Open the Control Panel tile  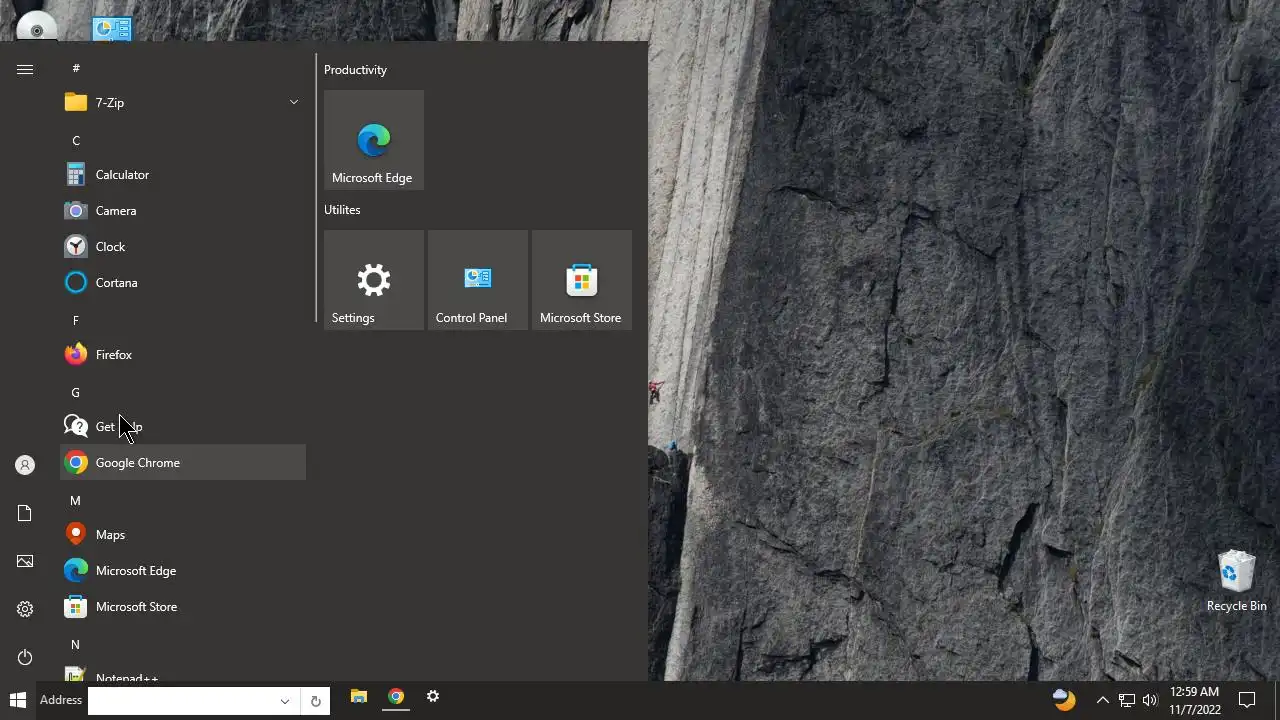[478, 280]
